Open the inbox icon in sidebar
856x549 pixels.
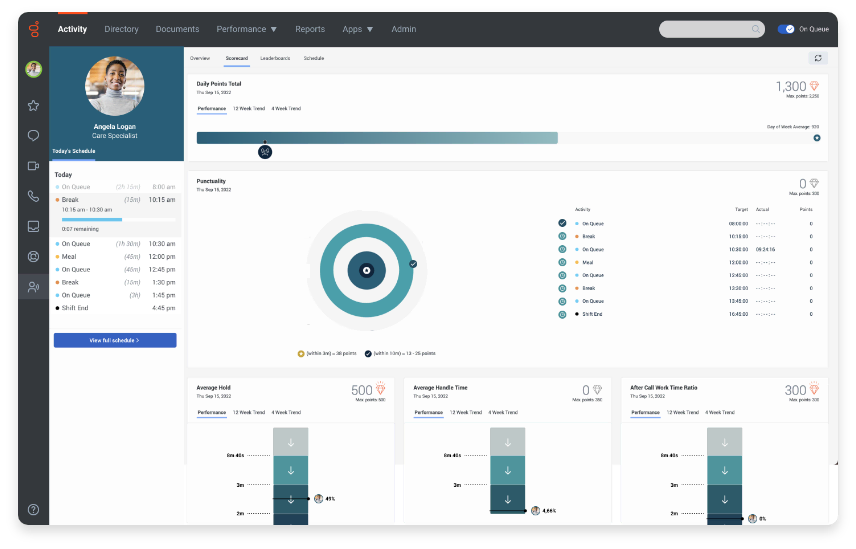[33, 226]
